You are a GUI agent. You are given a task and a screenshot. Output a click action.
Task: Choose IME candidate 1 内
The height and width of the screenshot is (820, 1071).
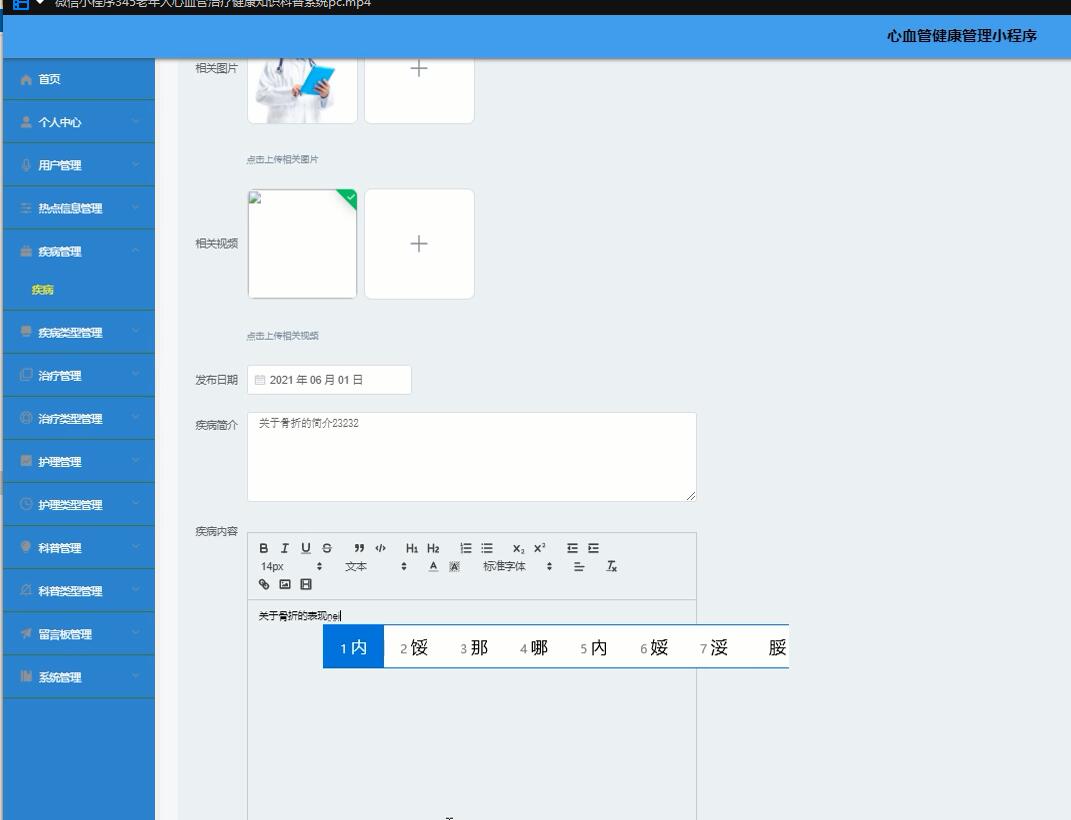[353, 647]
